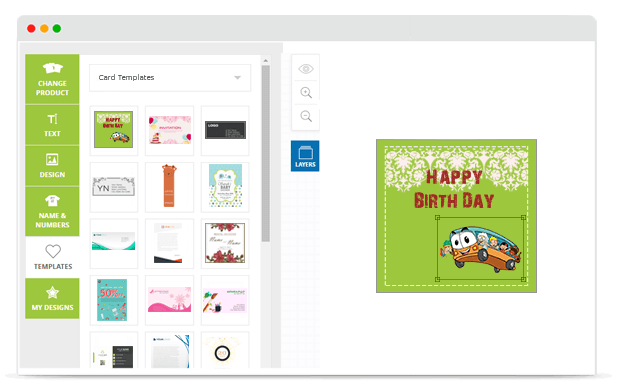Image resolution: width=620 pixels, height=391 pixels.
Task: Select the Text tool tab
Action: (52, 125)
